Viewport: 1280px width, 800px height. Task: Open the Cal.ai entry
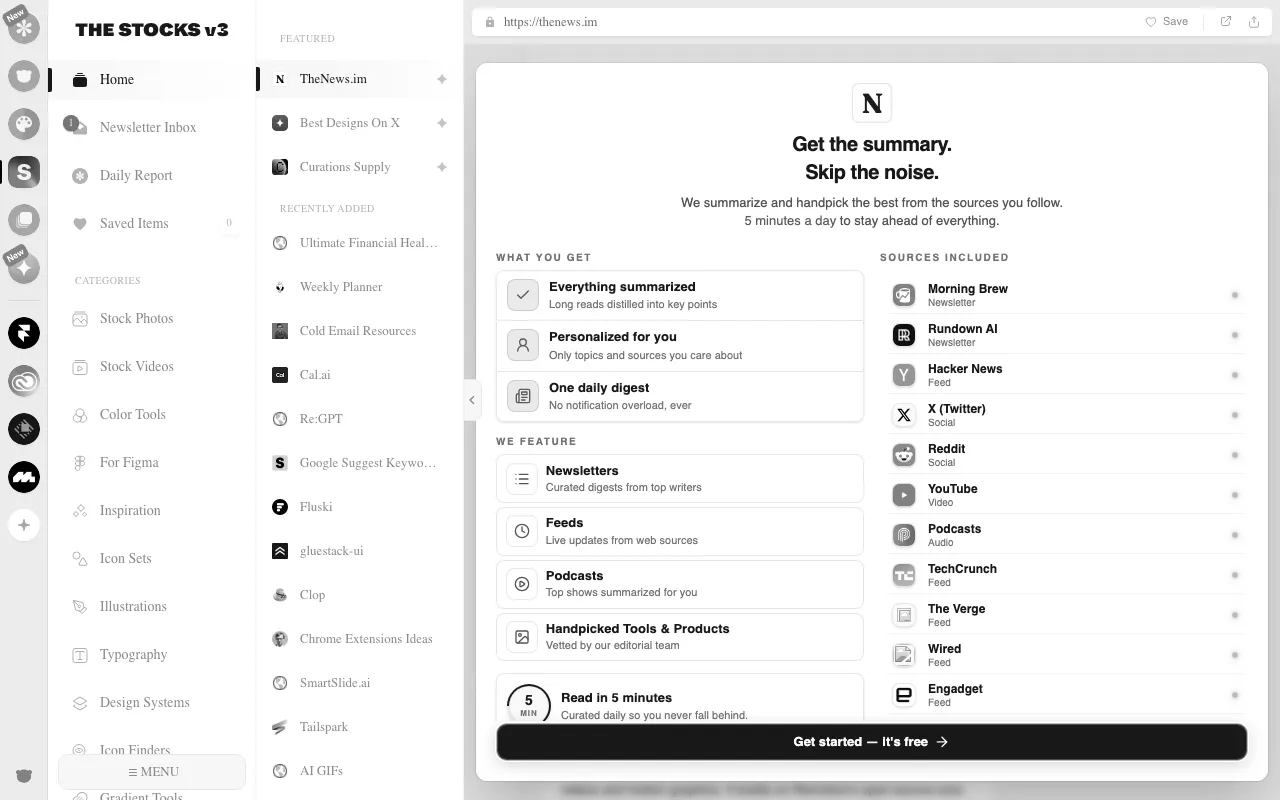click(360, 375)
